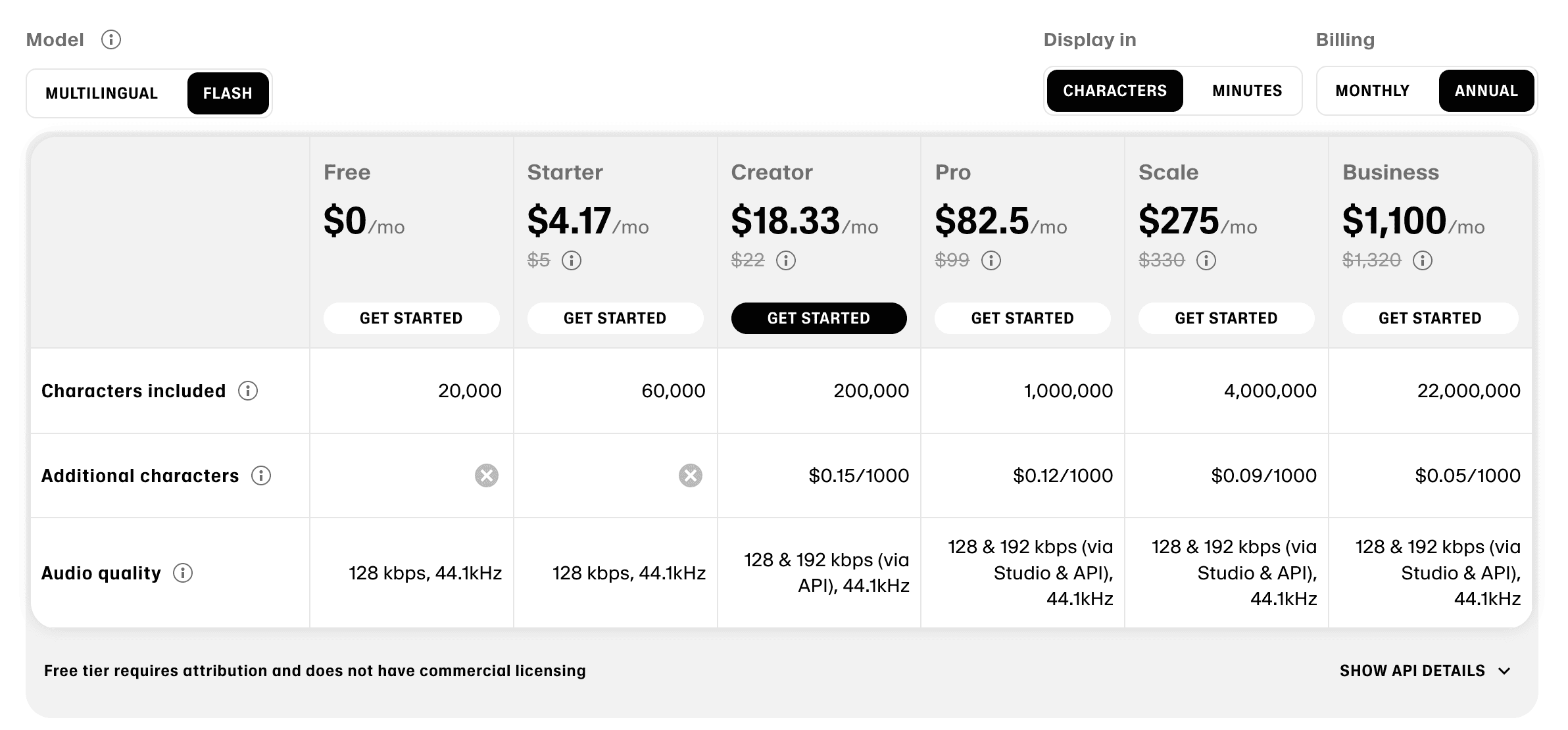The width and height of the screenshot is (1568, 730).
Task: Click the info icon next to the $330 Scale price
Action: pyautogui.click(x=1206, y=260)
